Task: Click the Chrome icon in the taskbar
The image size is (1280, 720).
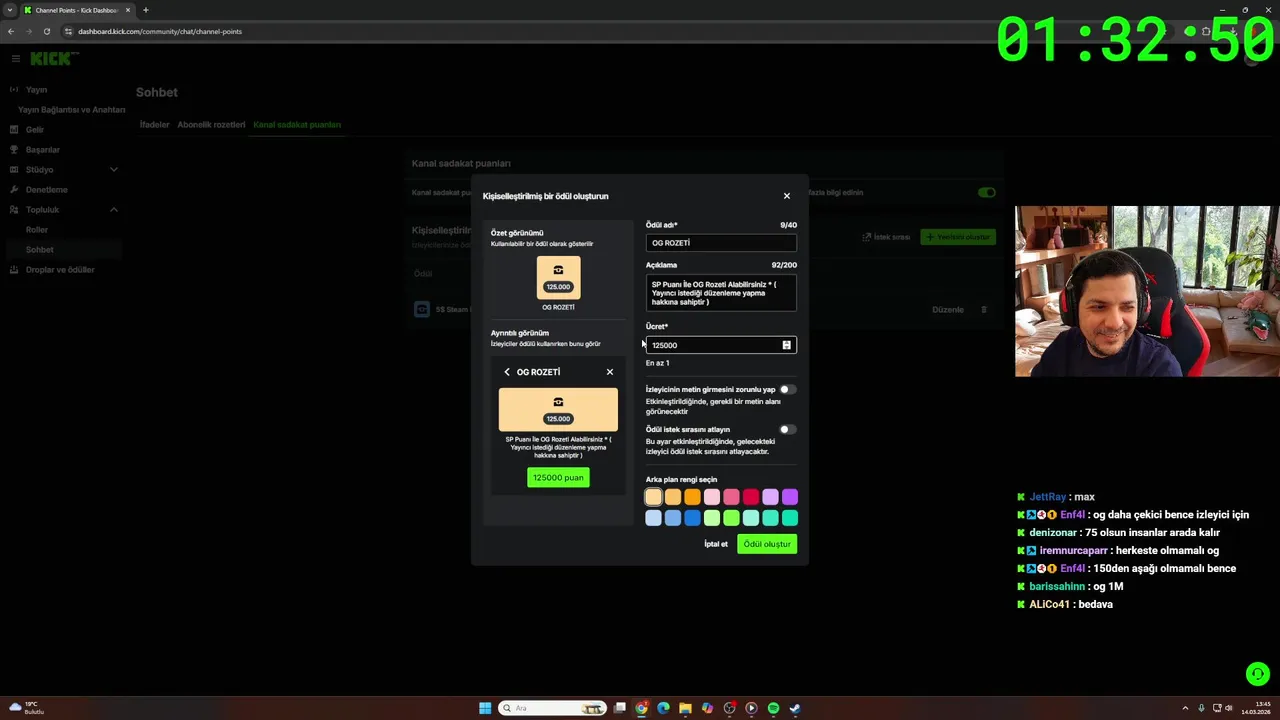Action: (x=641, y=708)
